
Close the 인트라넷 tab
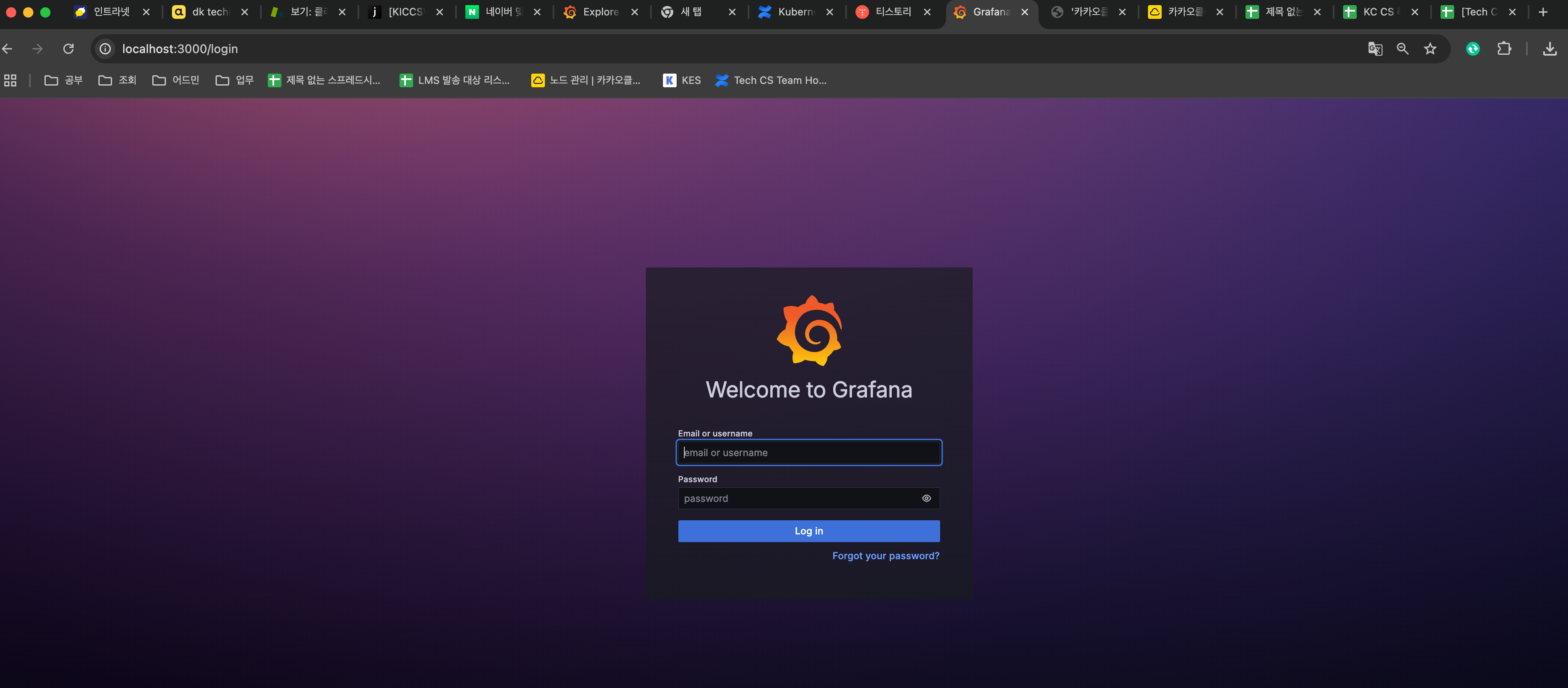pos(146,12)
